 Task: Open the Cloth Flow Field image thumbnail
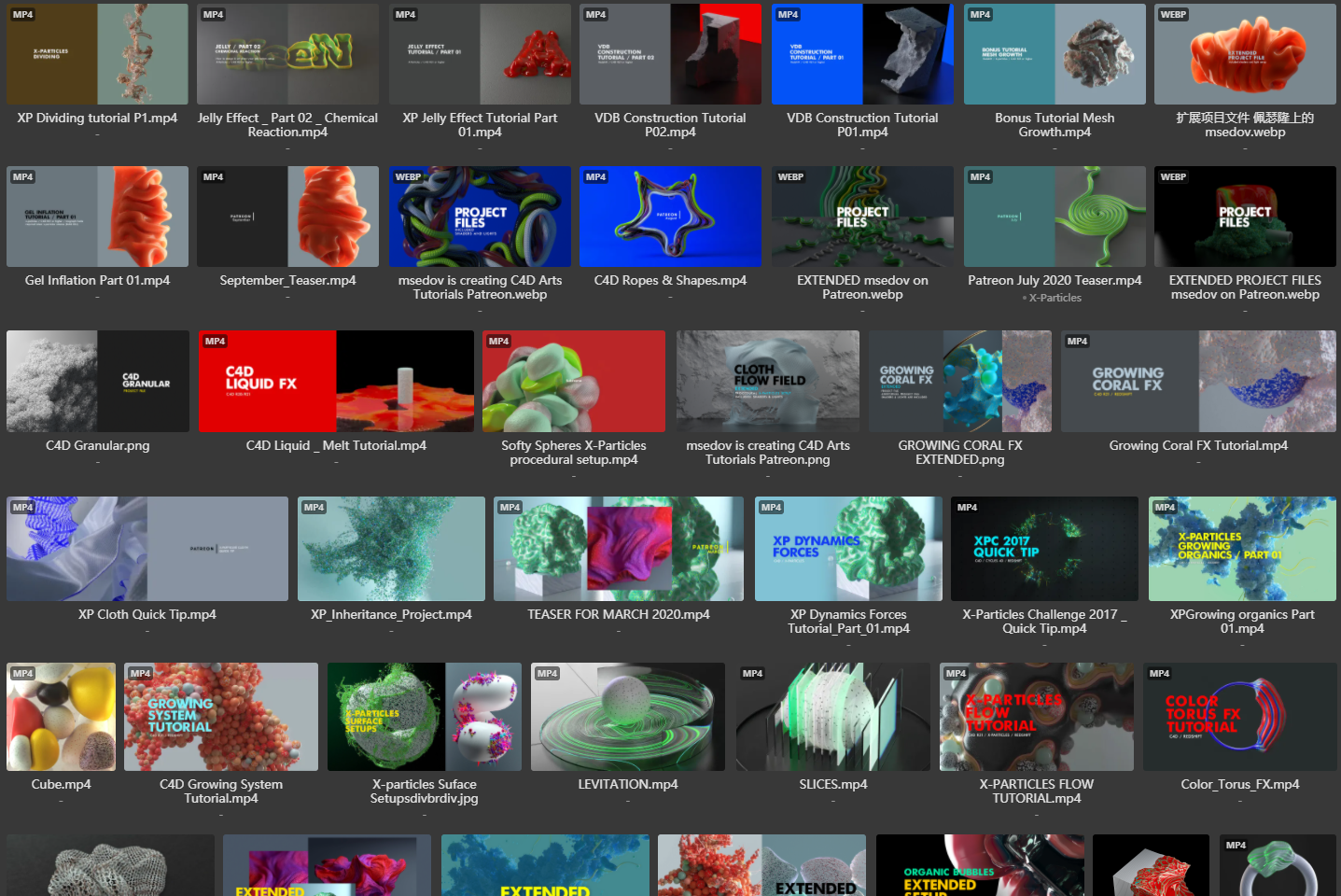click(x=767, y=381)
